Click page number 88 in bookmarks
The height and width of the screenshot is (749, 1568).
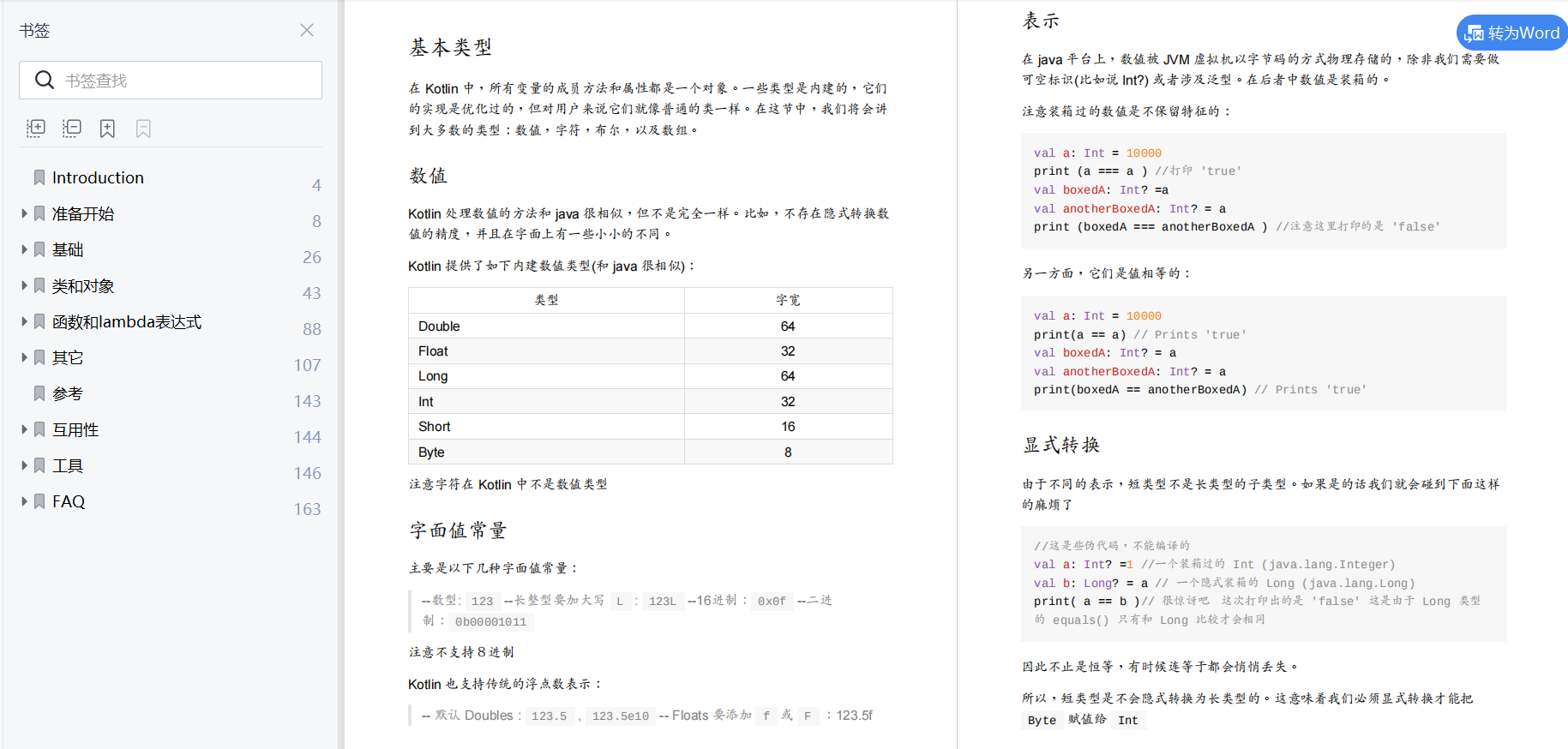(312, 329)
